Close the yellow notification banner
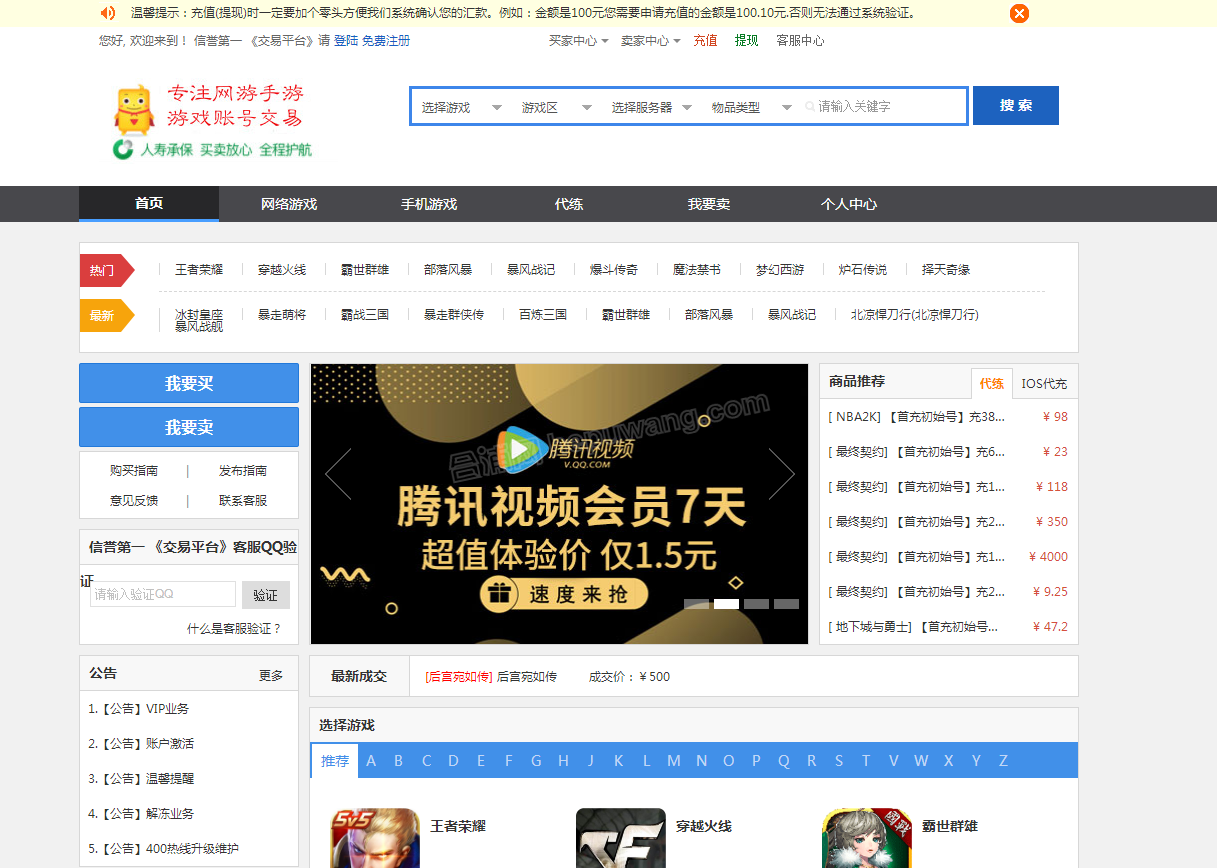 coord(1019,13)
